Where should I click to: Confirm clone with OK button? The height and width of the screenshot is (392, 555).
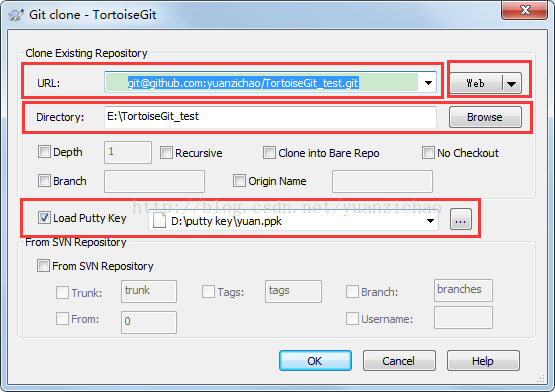[315, 361]
